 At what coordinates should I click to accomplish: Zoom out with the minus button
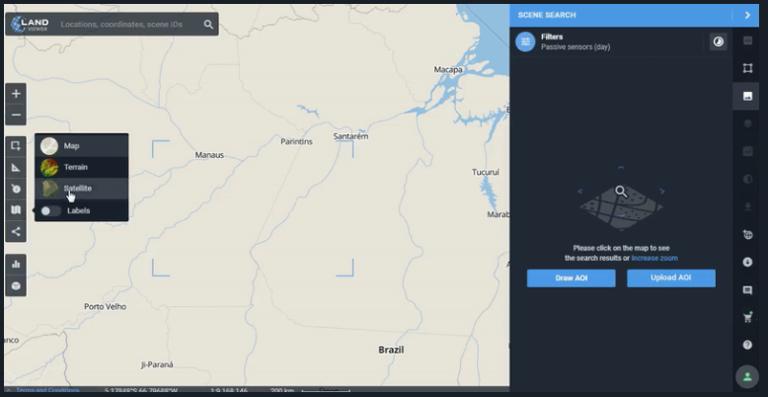(16, 115)
